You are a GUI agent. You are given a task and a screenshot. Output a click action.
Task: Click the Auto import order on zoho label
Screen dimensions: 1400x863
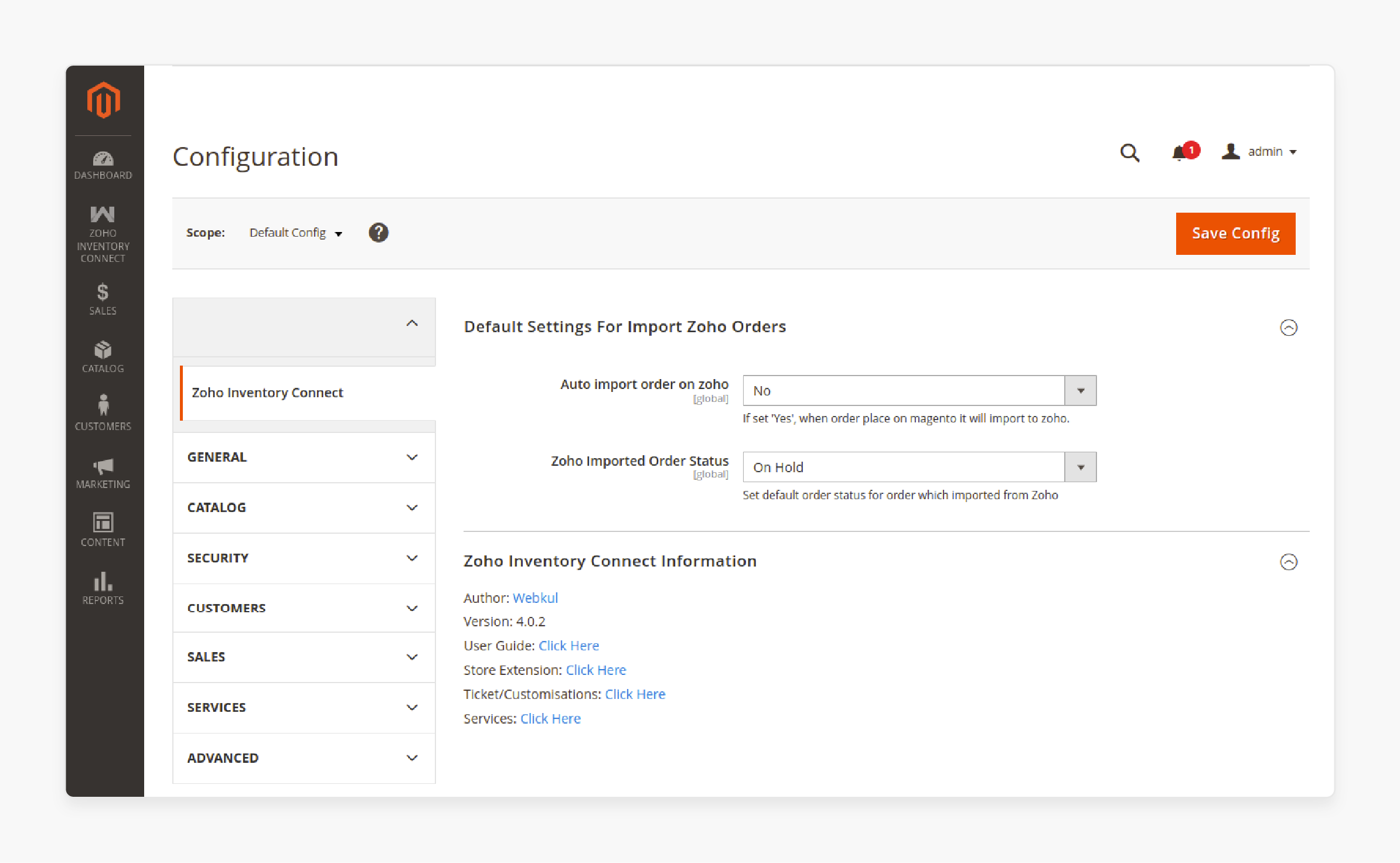click(644, 384)
